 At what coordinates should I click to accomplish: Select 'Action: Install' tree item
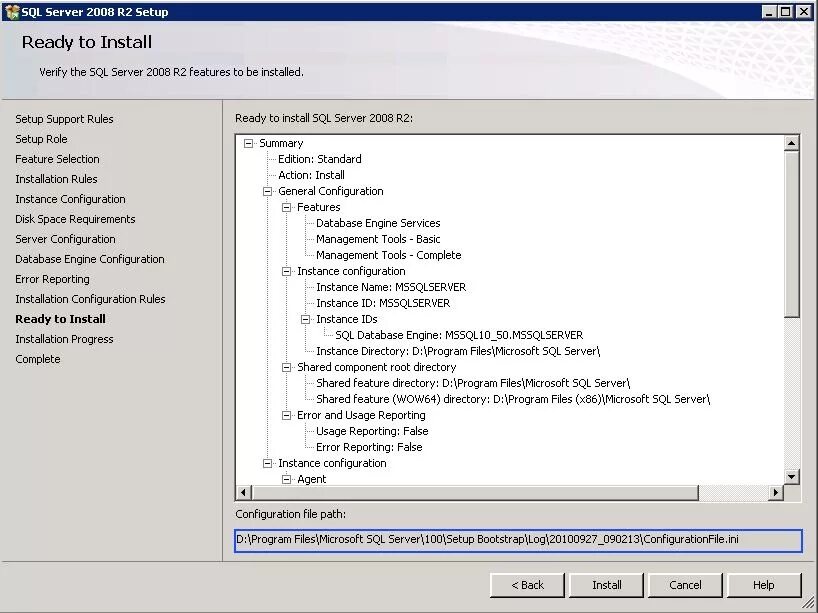pos(311,175)
